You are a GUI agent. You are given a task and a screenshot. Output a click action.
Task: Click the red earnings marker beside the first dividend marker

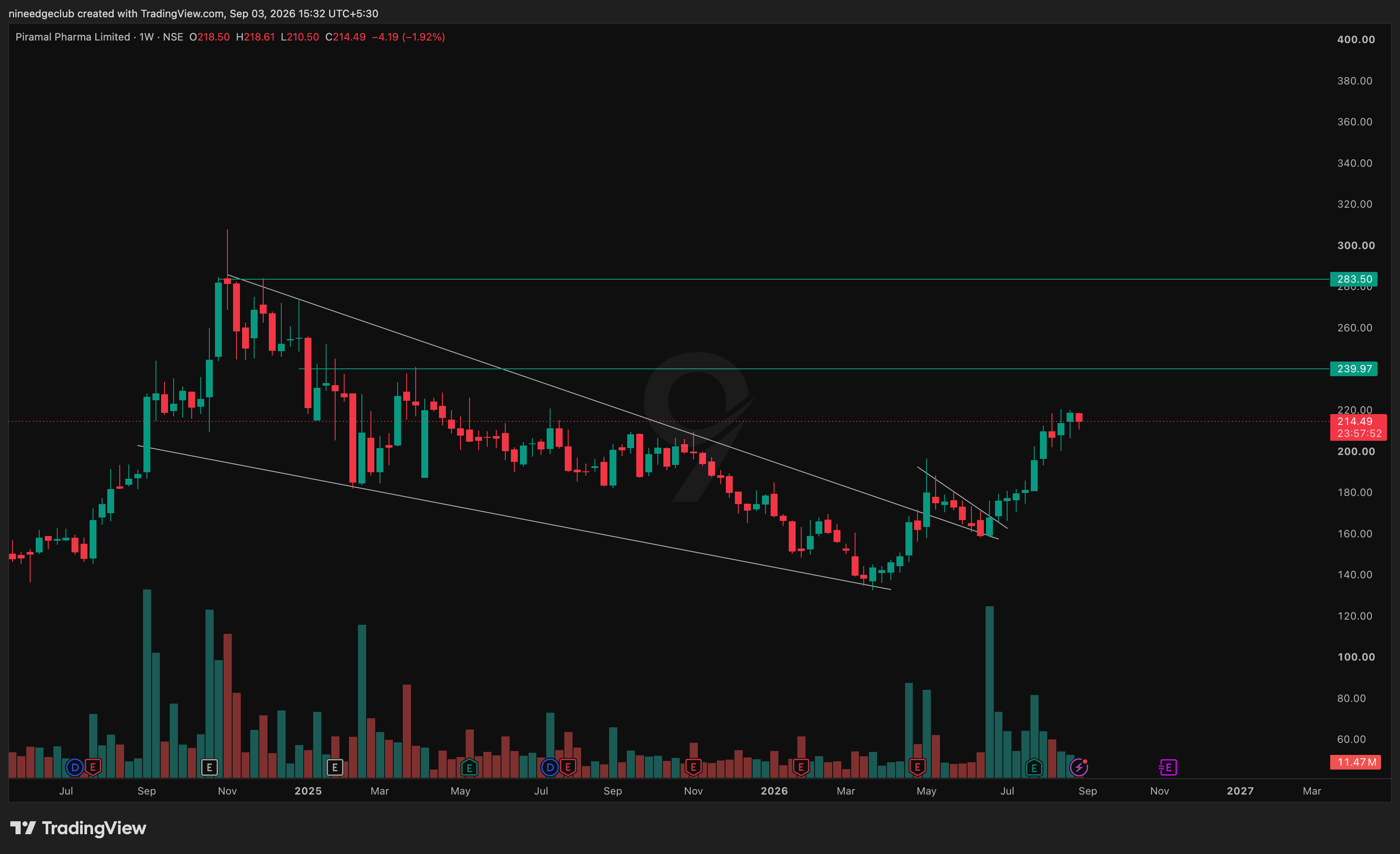pos(93,768)
